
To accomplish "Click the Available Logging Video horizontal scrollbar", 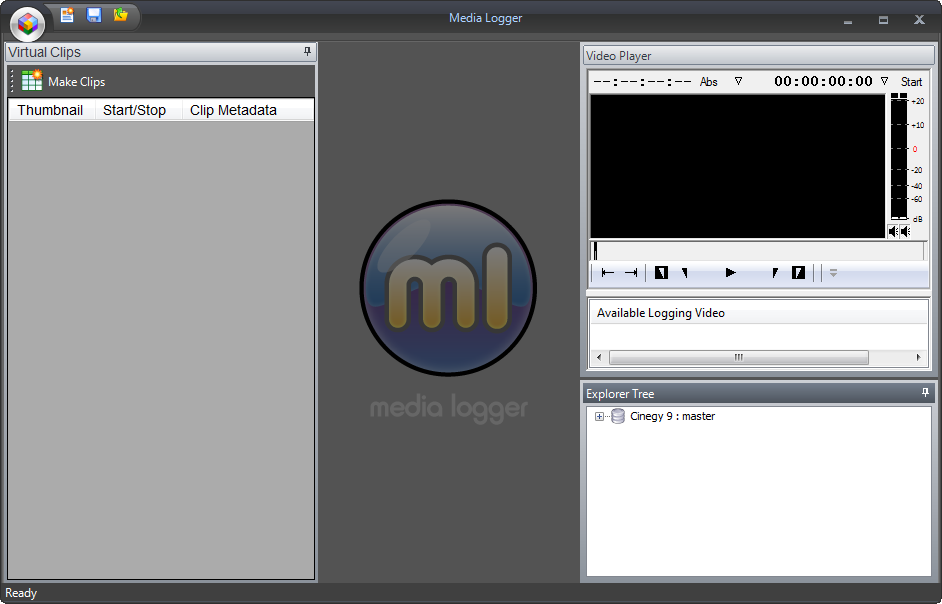I will click(738, 357).
